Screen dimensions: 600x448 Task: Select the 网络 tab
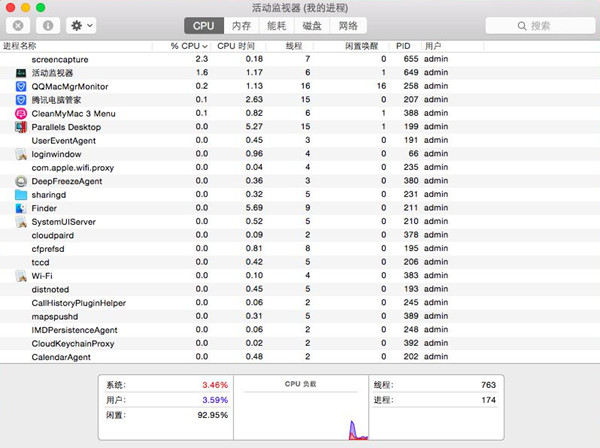(x=348, y=25)
